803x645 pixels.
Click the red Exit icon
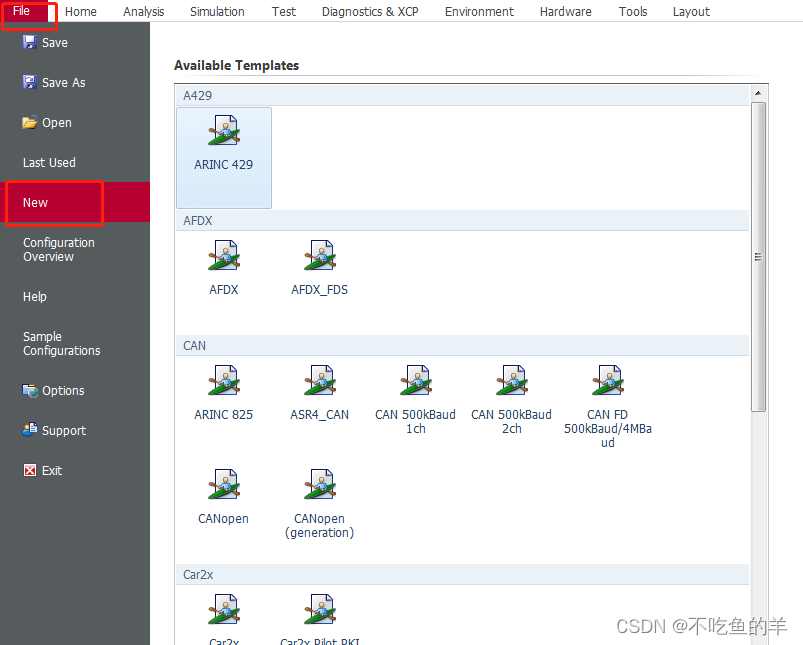coord(30,470)
